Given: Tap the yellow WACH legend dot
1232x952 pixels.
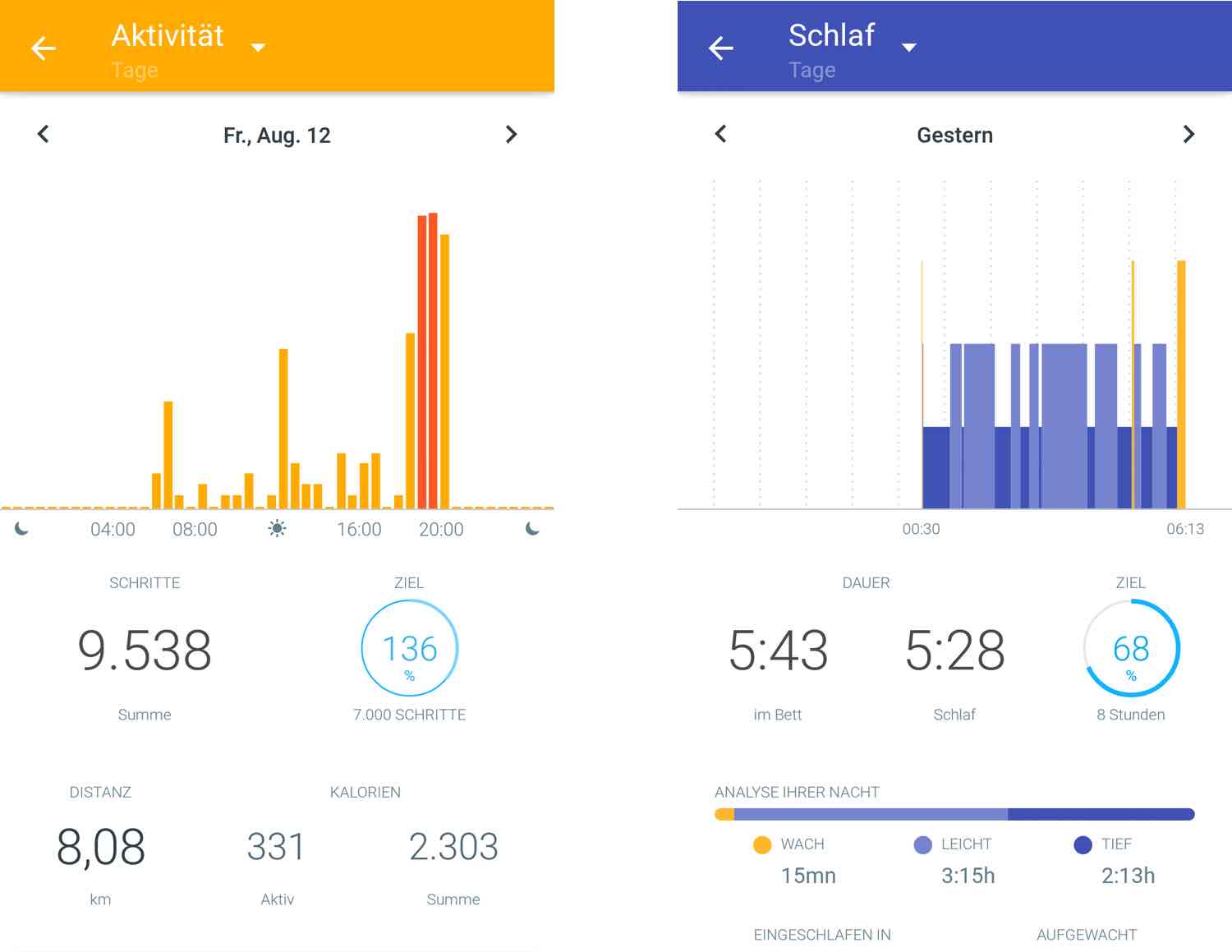Looking at the screenshot, I should click(762, 844).
